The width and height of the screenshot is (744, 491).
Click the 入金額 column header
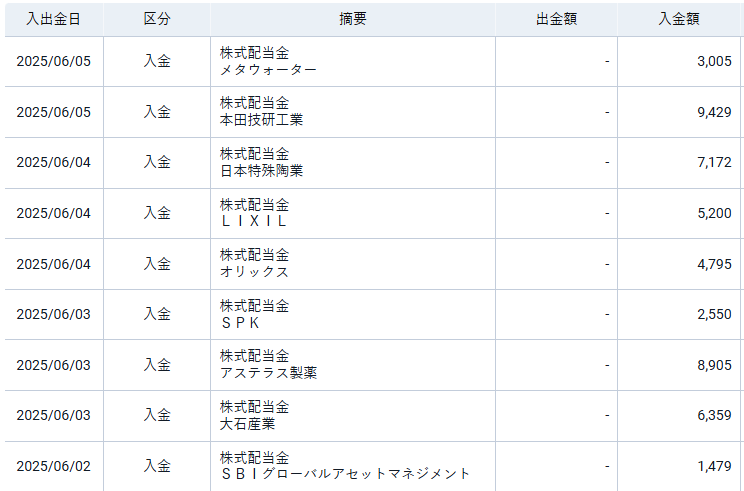click(679, 19)
